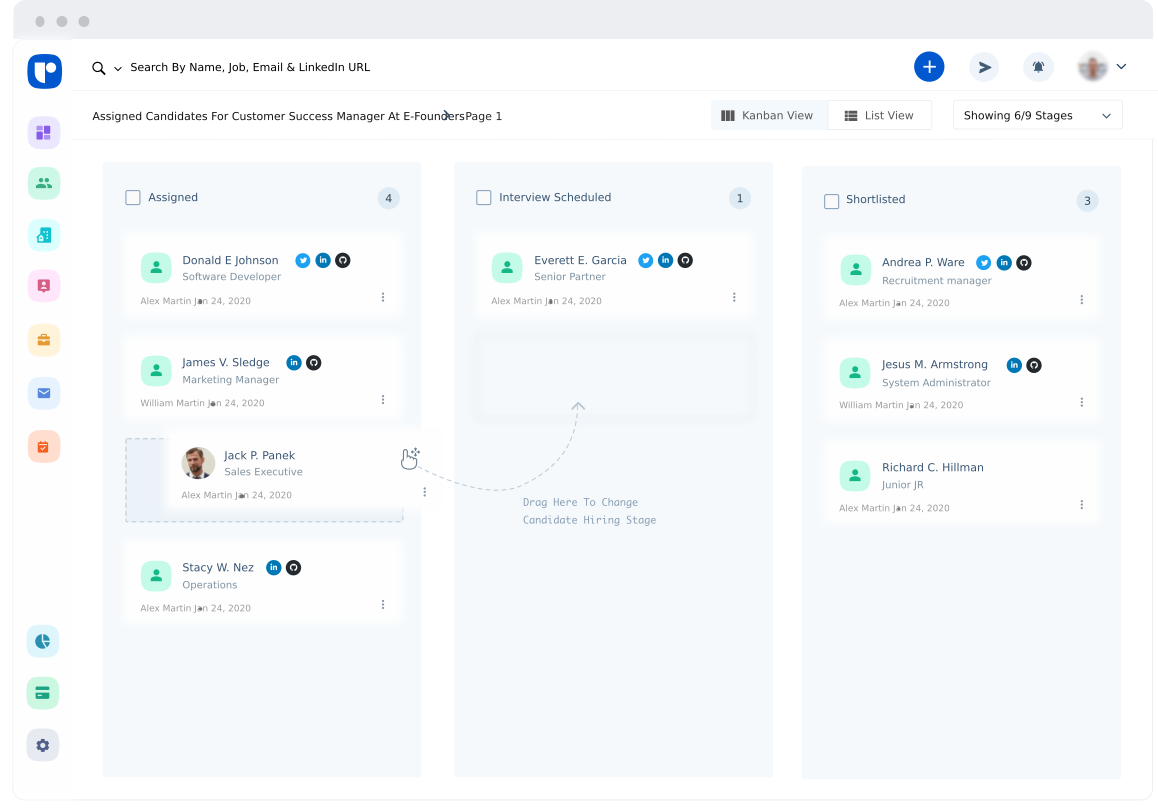Open the Showing 6/9 Stages dropdown

click(1038, 115)
